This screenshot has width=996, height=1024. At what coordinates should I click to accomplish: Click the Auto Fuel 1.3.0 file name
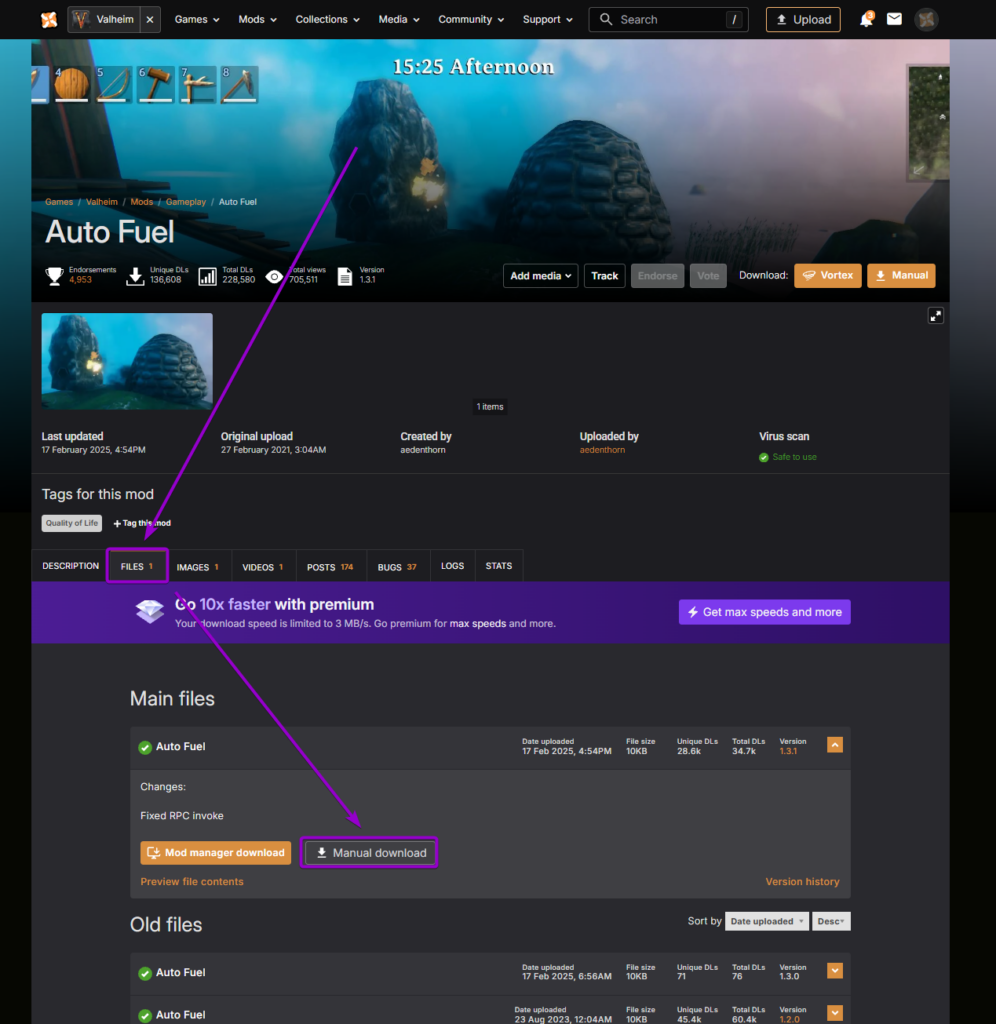[180, 972]
